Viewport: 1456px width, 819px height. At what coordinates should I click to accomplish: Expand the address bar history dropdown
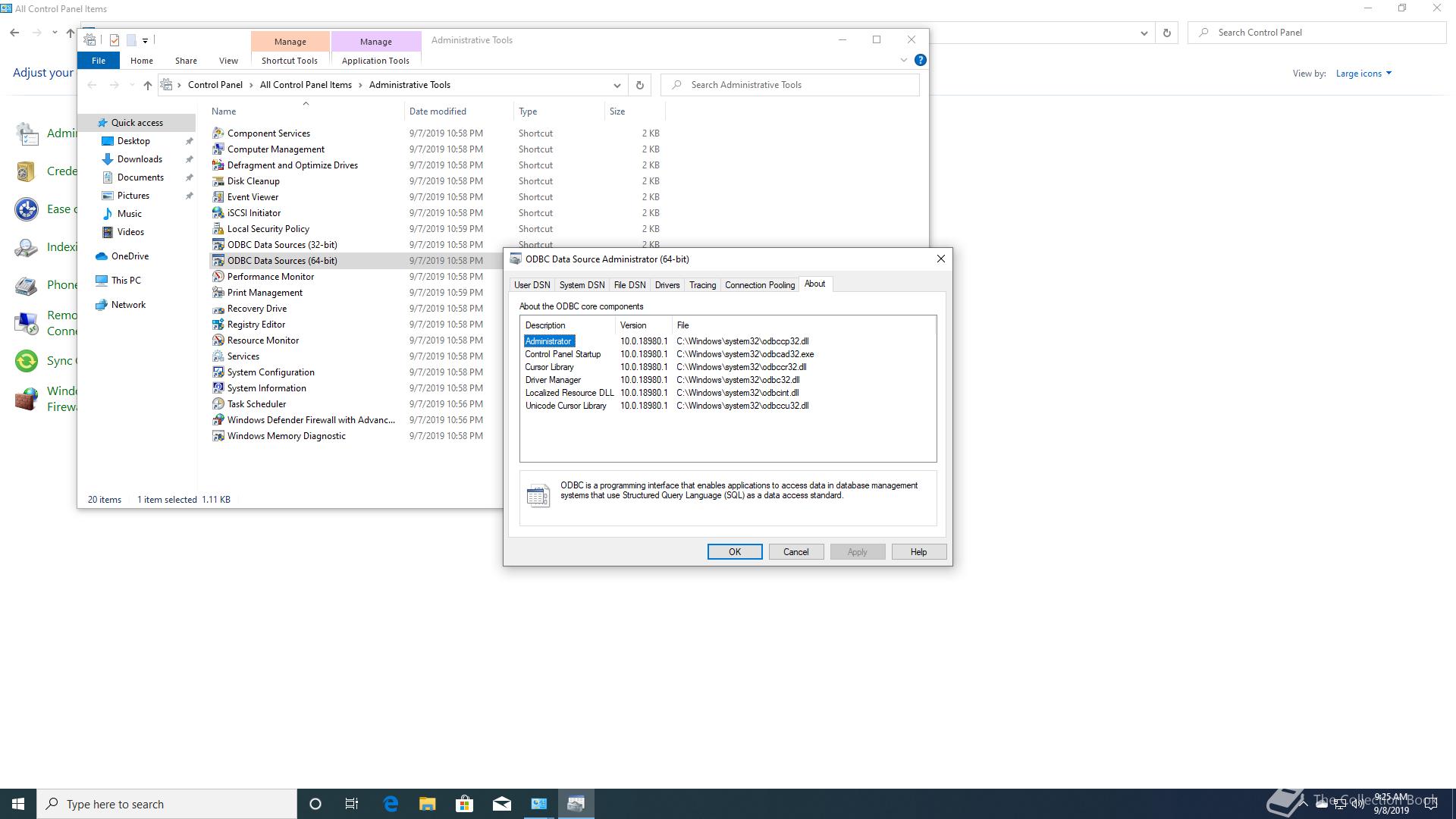coord(617,85)
